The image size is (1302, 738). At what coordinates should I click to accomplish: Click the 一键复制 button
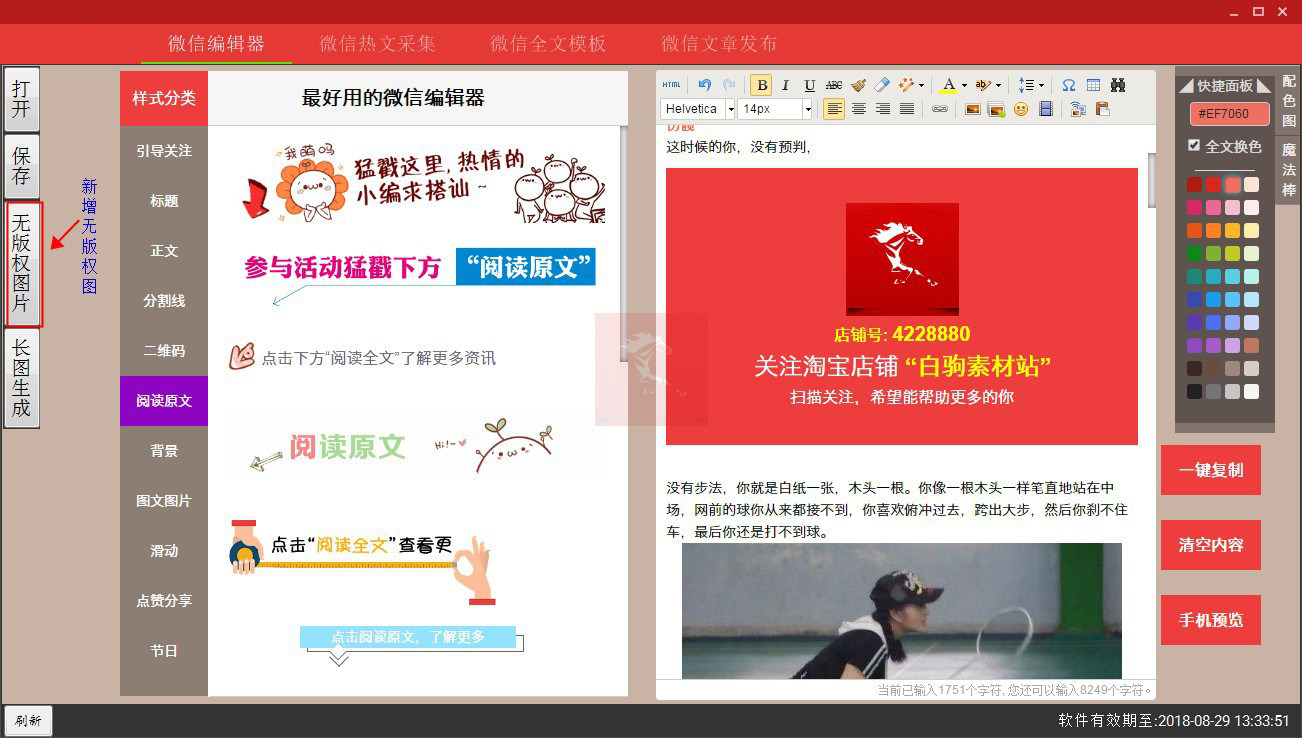pos(1211,470)
